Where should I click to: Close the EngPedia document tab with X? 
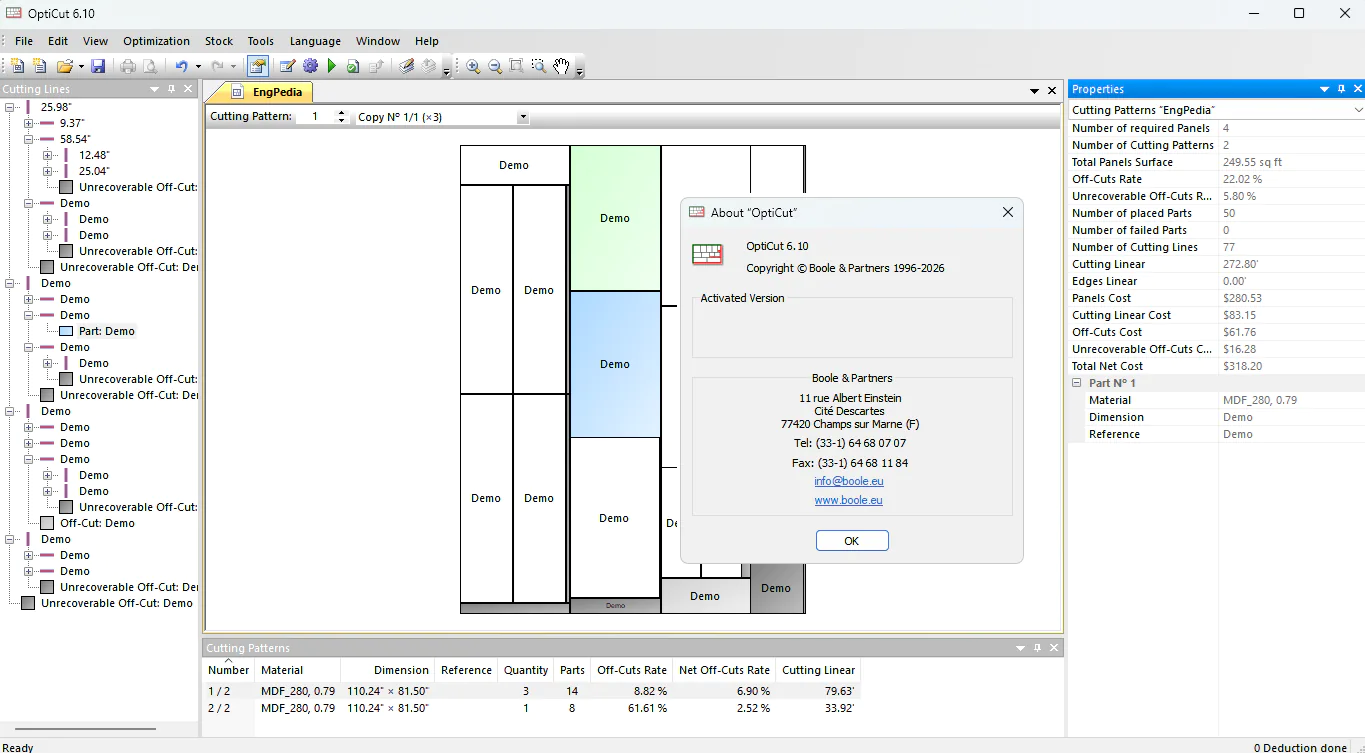tap(1052, 91)
